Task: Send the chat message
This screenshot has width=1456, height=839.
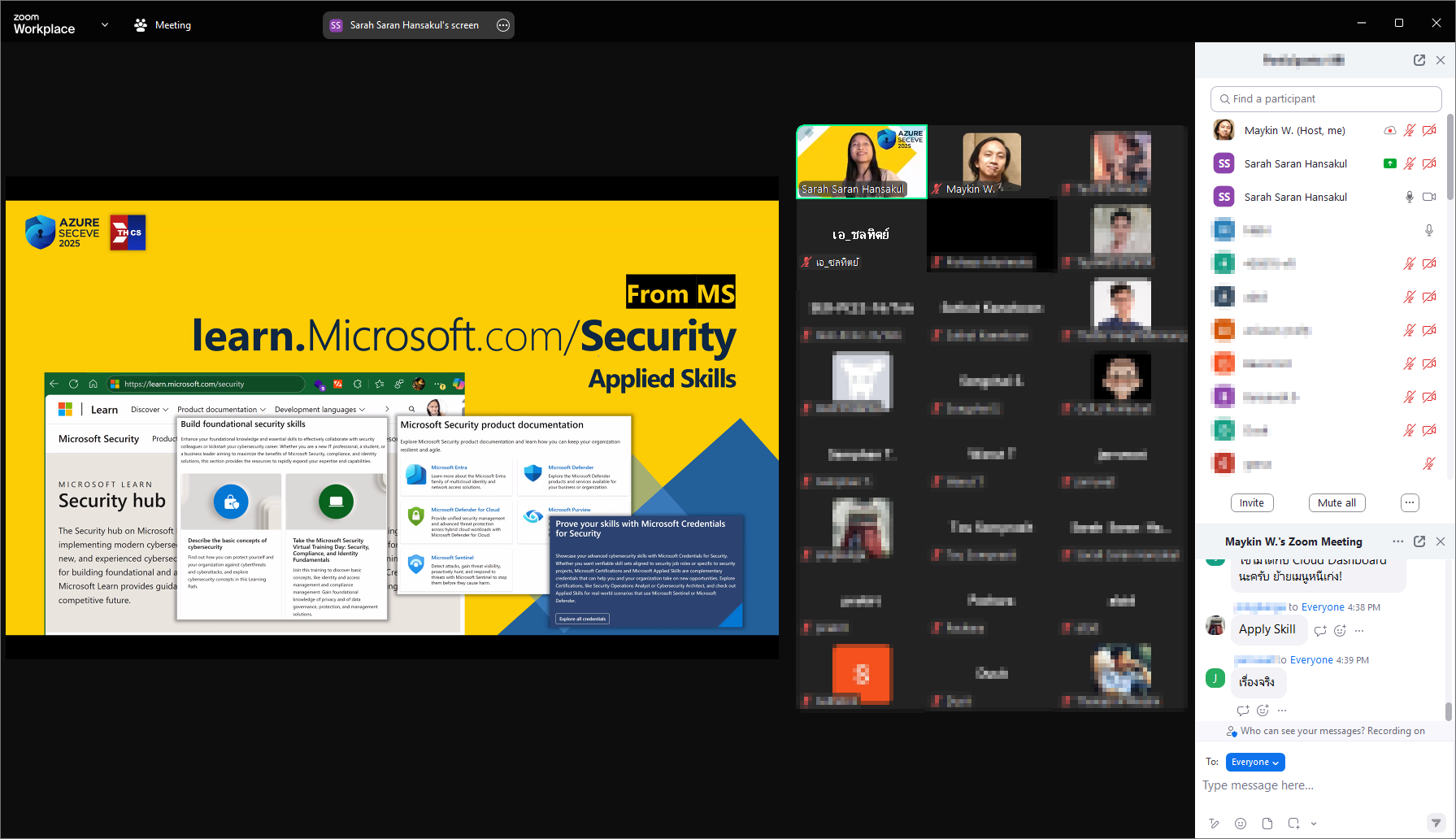Action: pos(1436,823)
